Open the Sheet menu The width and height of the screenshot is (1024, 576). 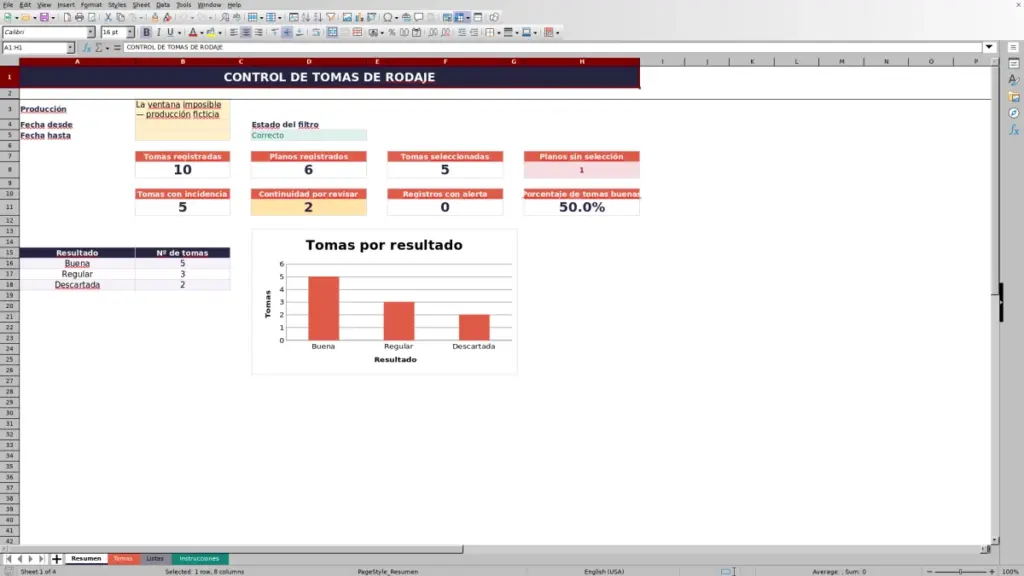(141, 5)
